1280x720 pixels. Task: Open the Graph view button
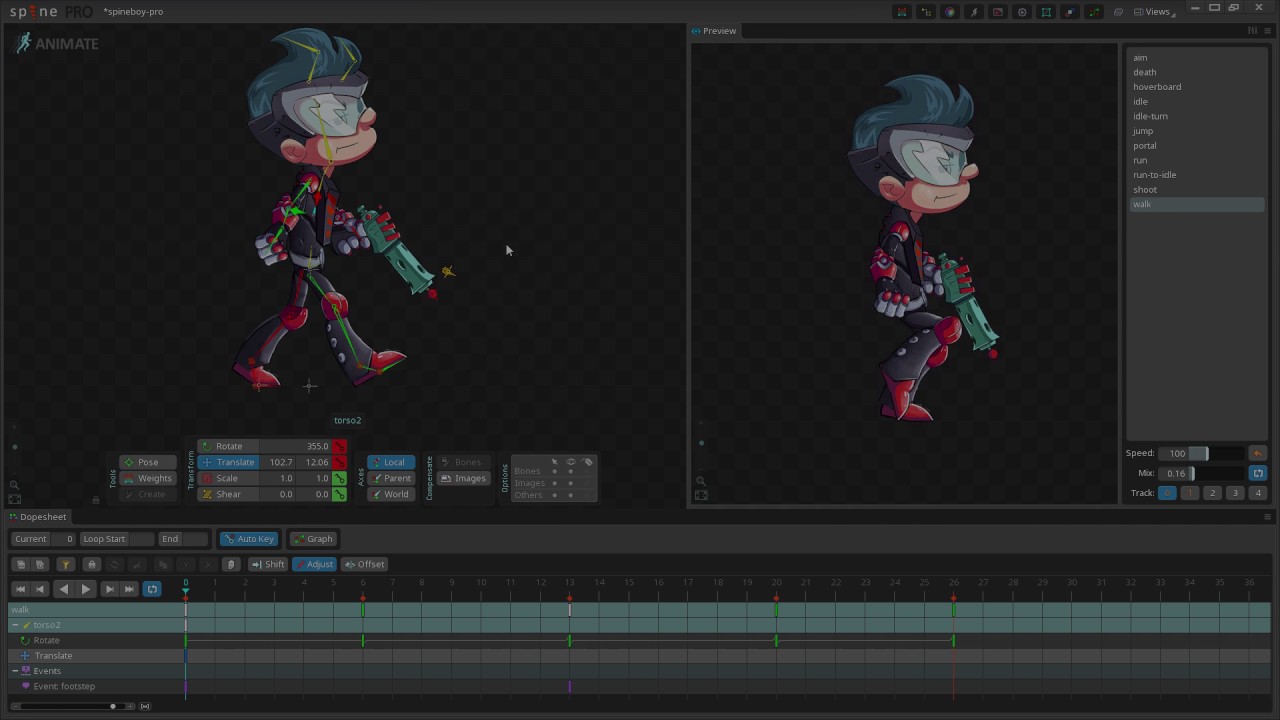tap(312, 539)
